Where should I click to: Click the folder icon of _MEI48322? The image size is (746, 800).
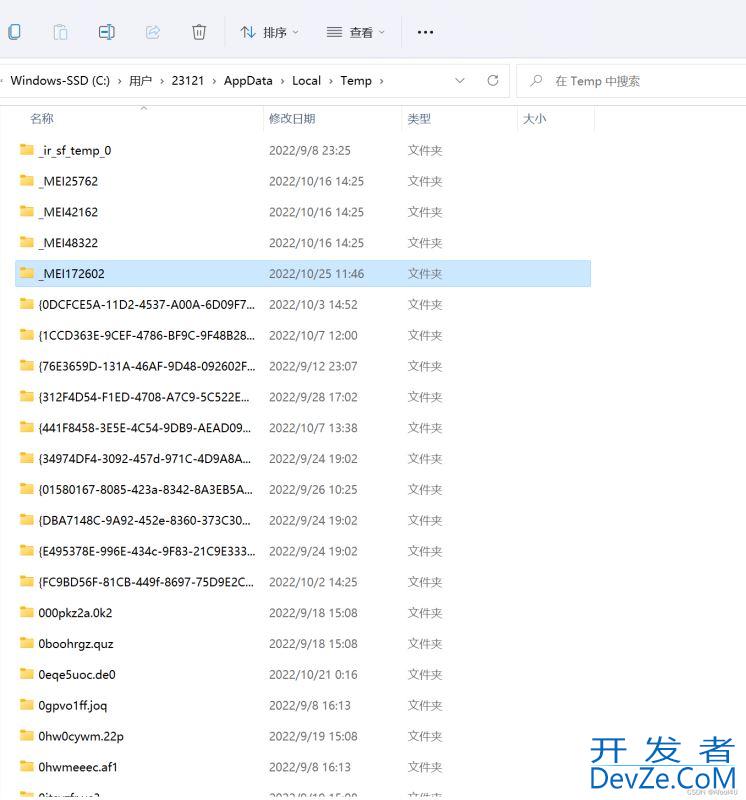27,242
